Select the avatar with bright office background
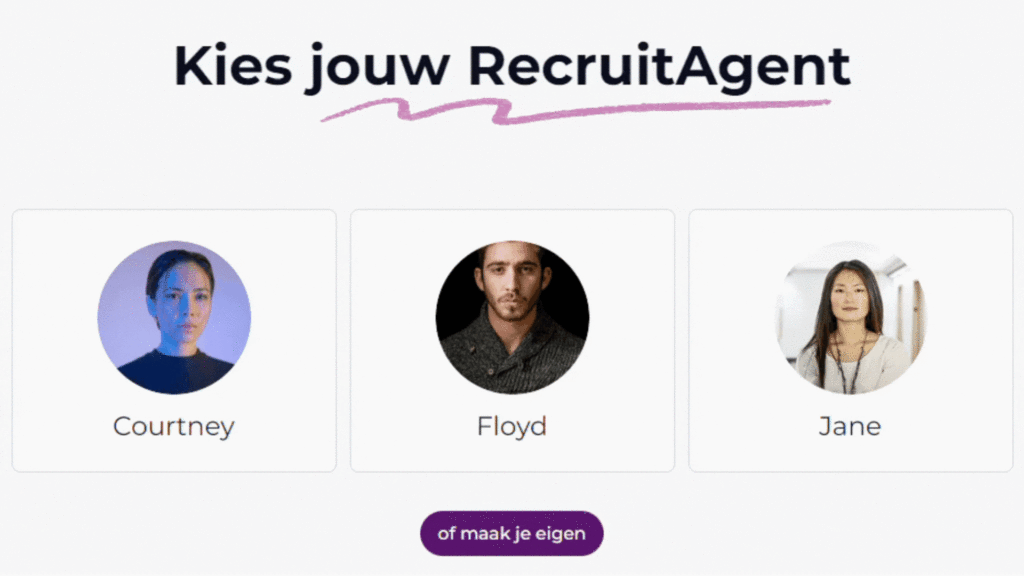Screen dimensions: 1024x576 (x=850, y=317)
